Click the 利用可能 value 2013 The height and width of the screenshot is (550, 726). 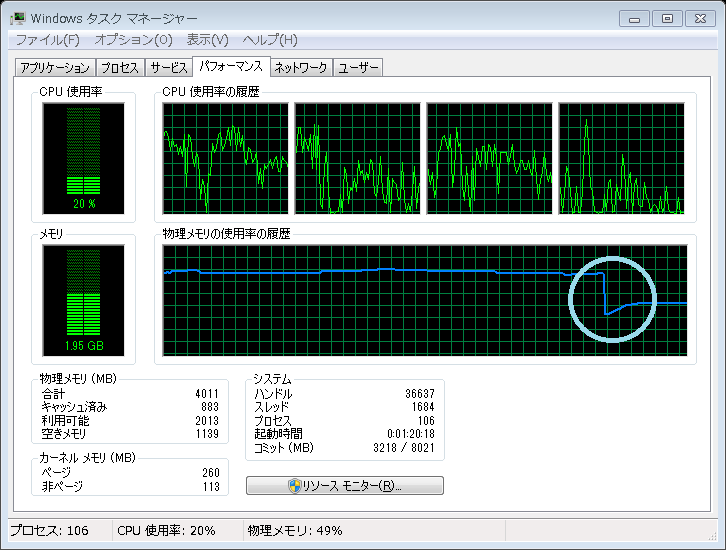[207, 420]
